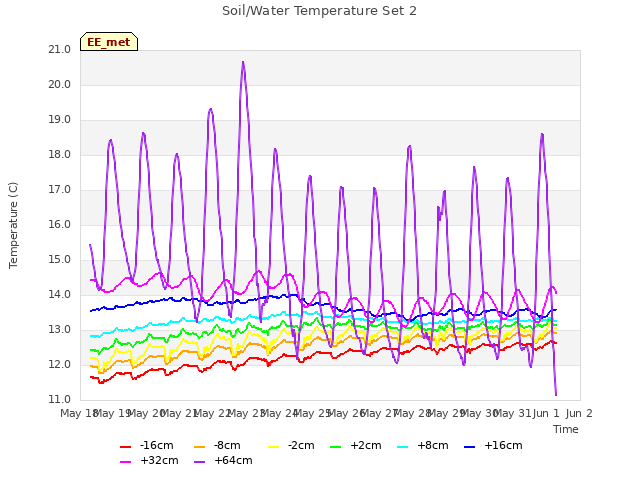Click the +64cm line's final drop near 11.1

[556, 395]
